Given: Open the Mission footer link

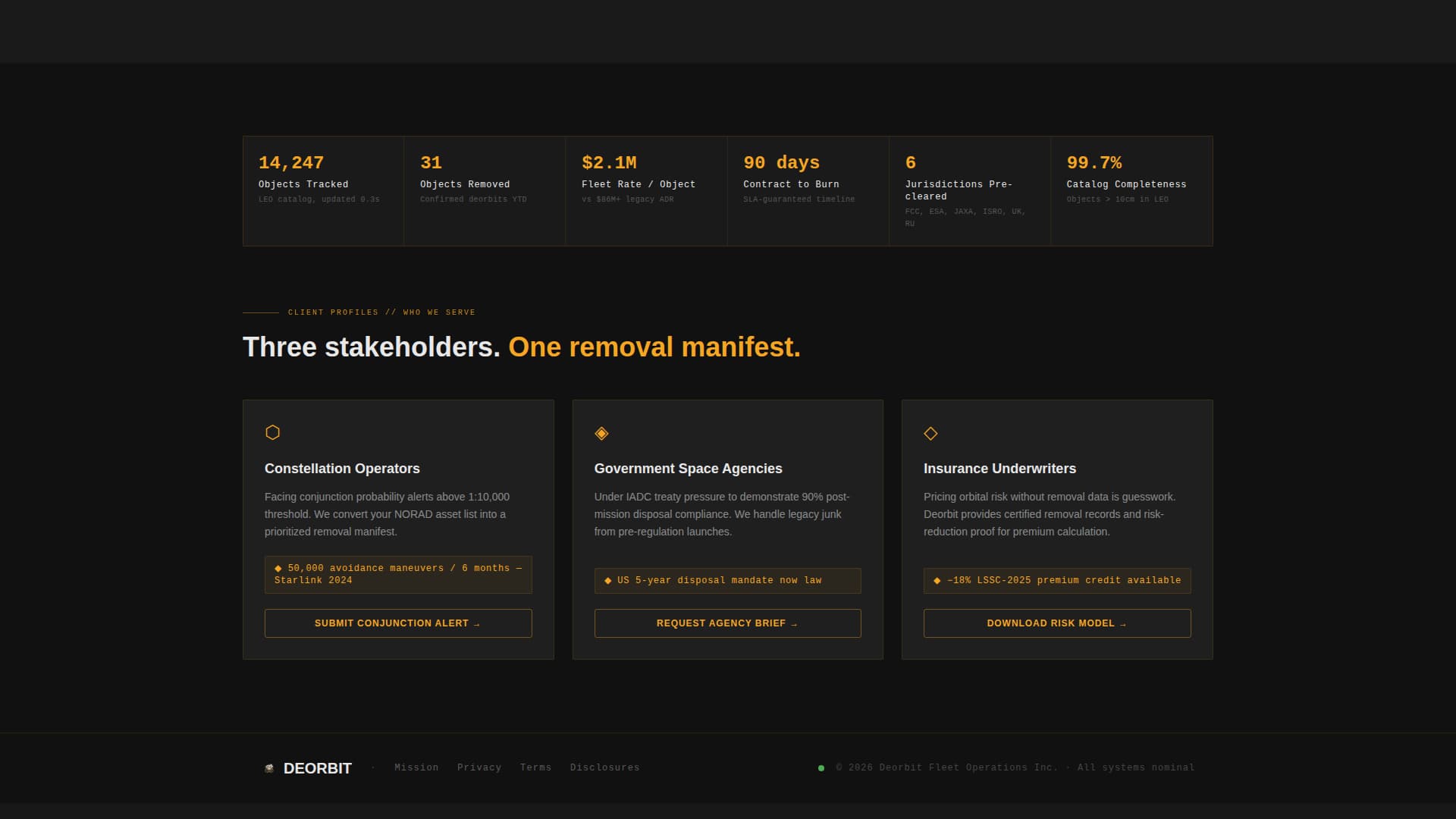Looking at the screenshot, I should tap(416, 767).
